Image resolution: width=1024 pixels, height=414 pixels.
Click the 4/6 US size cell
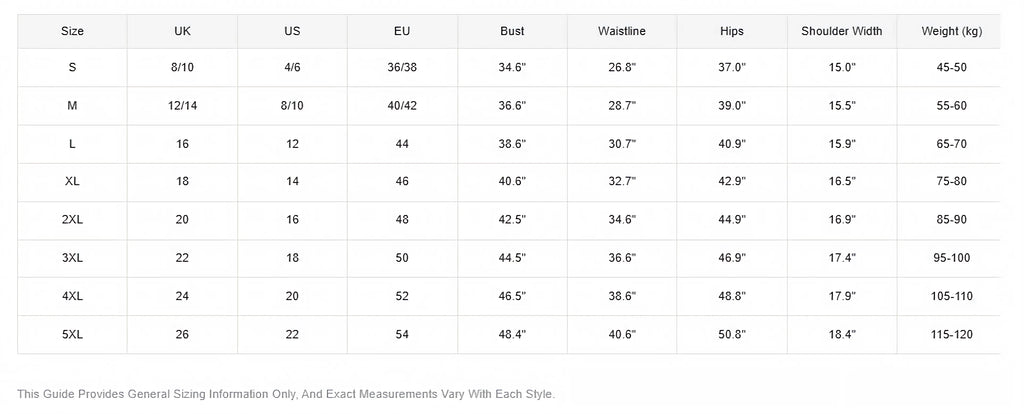tap(292, 67)
